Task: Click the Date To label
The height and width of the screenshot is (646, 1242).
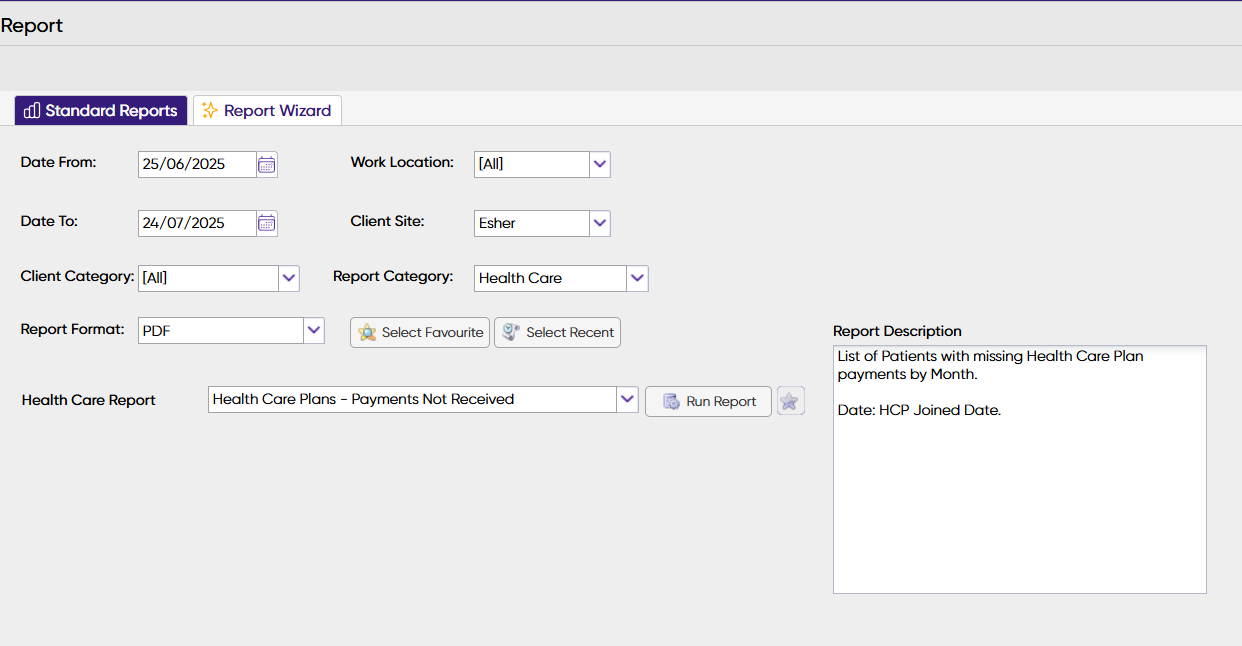Action: point(49,221)
